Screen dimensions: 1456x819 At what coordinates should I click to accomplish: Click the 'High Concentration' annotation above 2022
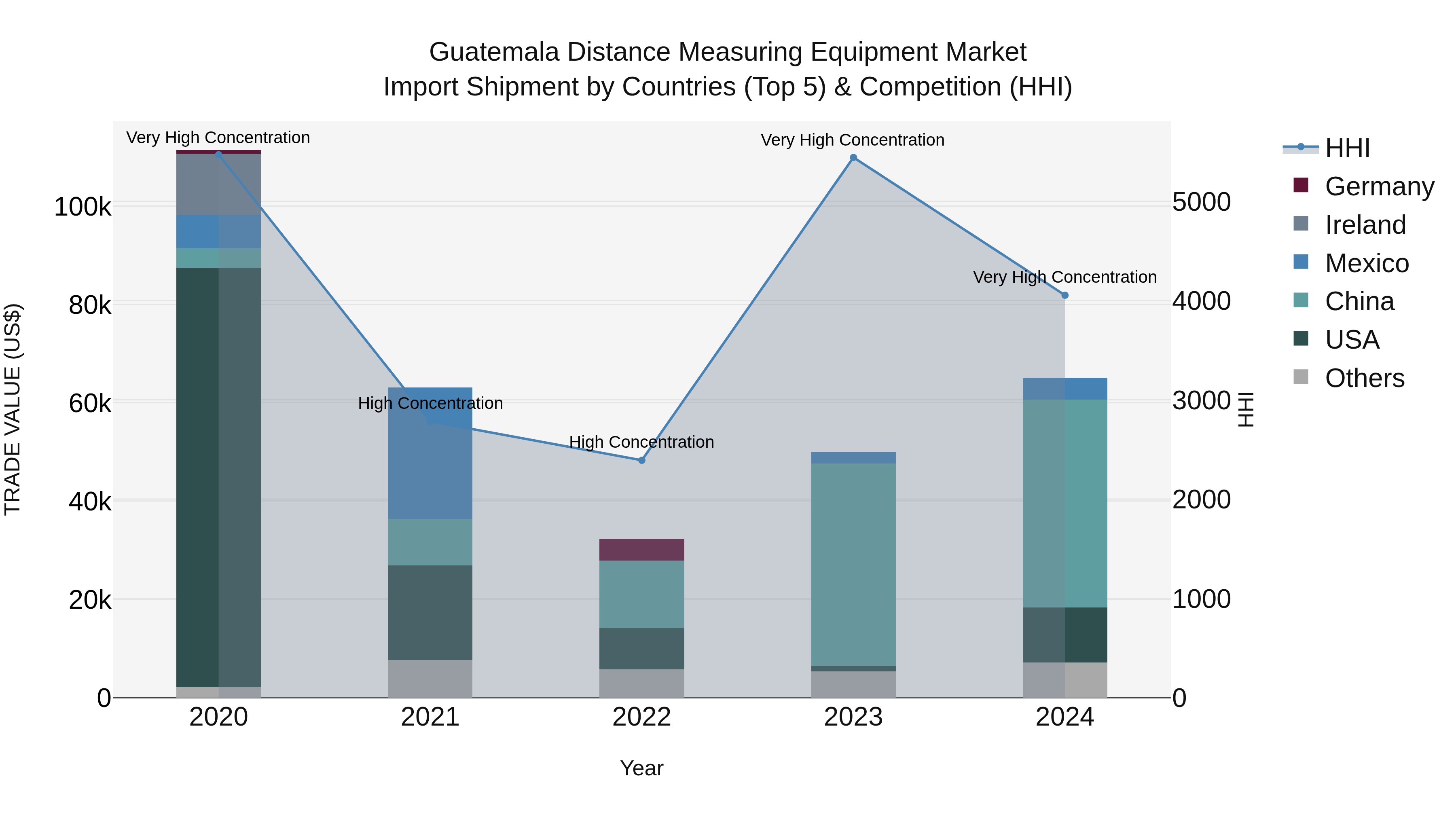coord(641,441)
